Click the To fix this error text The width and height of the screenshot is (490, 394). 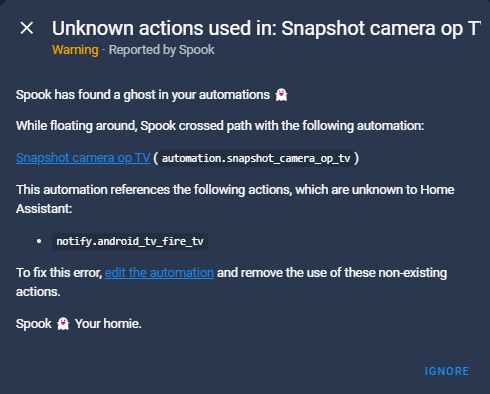[59, 273]
